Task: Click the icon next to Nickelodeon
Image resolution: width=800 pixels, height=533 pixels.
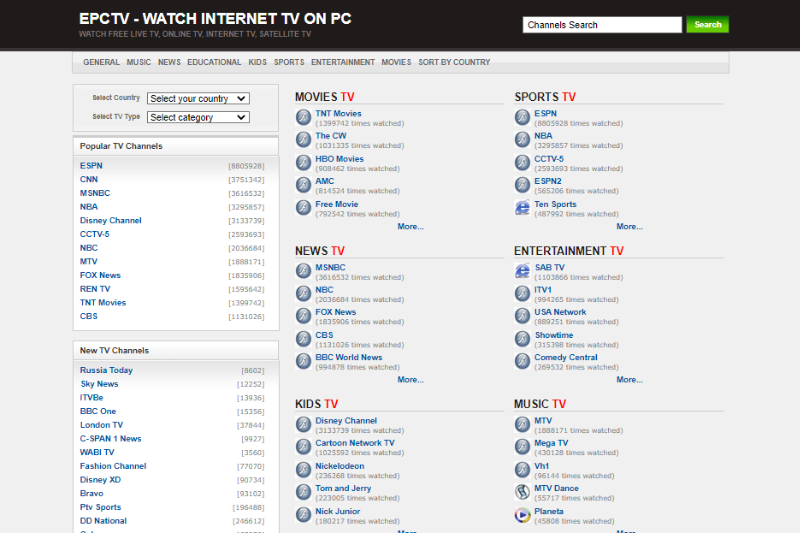Action: [304, 470]
